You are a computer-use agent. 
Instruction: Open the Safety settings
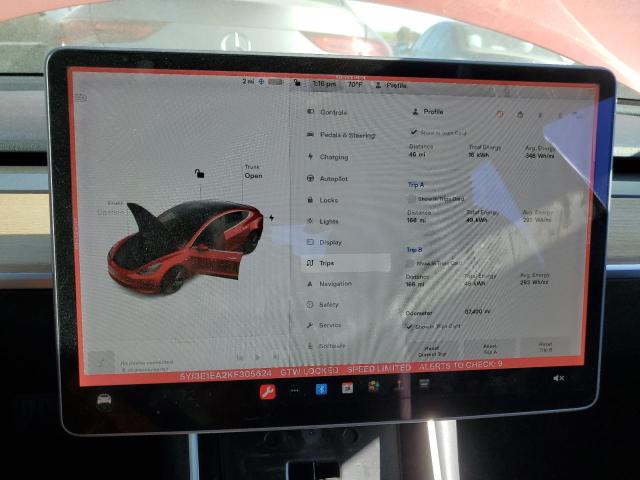(323, 304)
